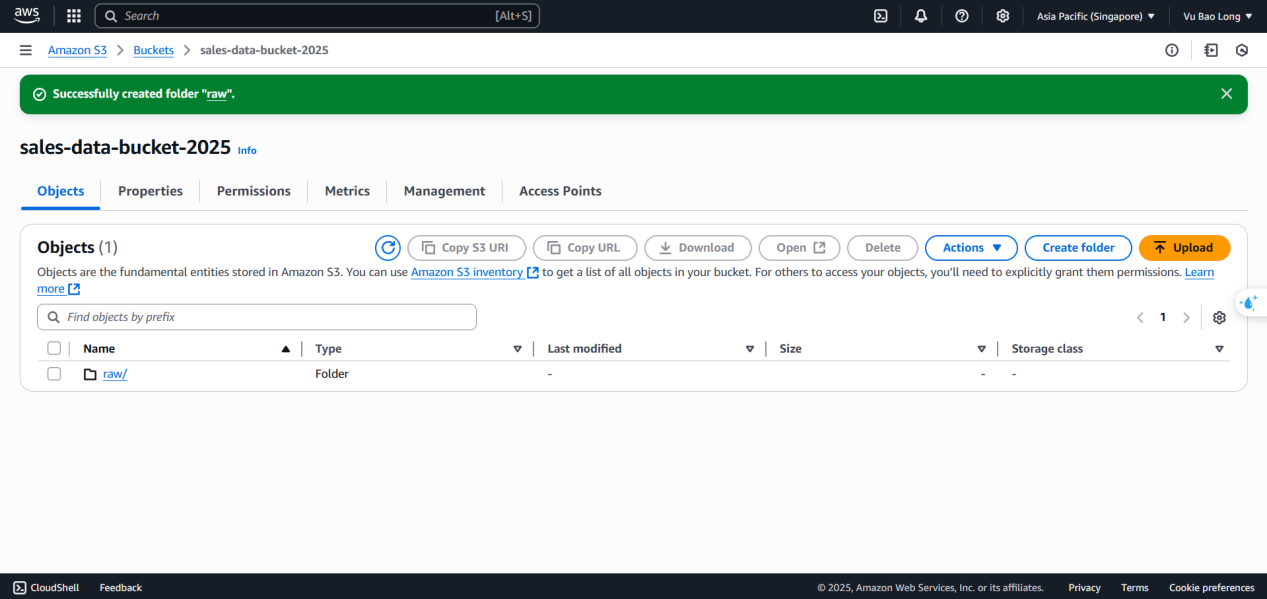Click the Download button
This screenshot has height=599, width=1267.
[697, 248]
